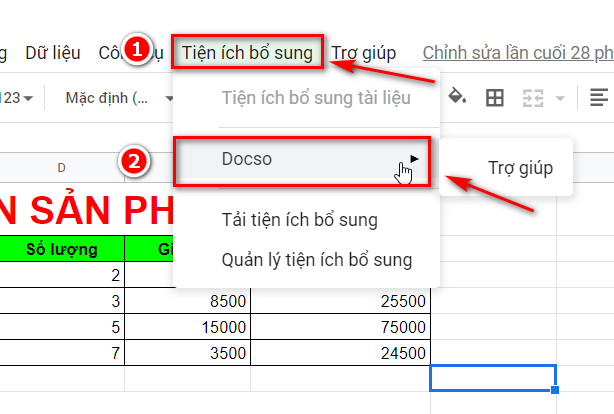Select cell containing 24500
614x414 pixels.
point(340,353)
